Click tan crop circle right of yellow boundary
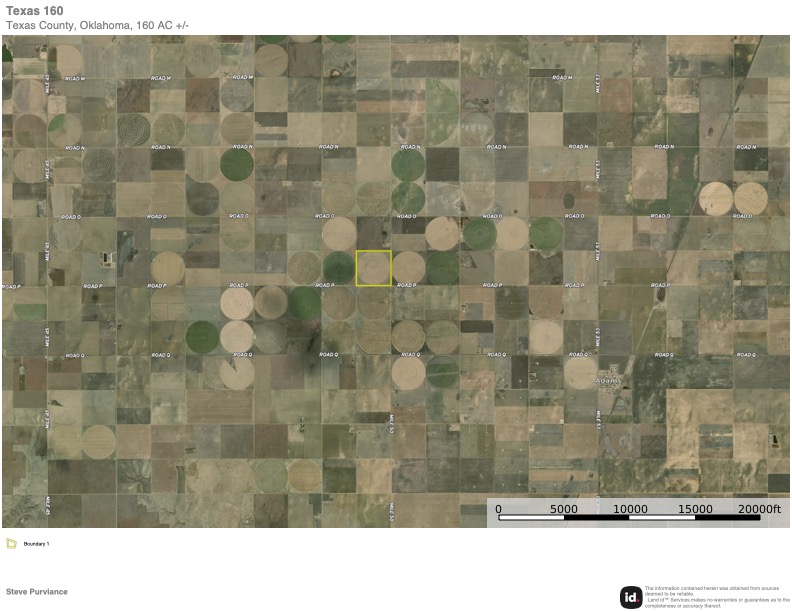The width and height of the screenshot is (792, 612). [x=408, y=268]
